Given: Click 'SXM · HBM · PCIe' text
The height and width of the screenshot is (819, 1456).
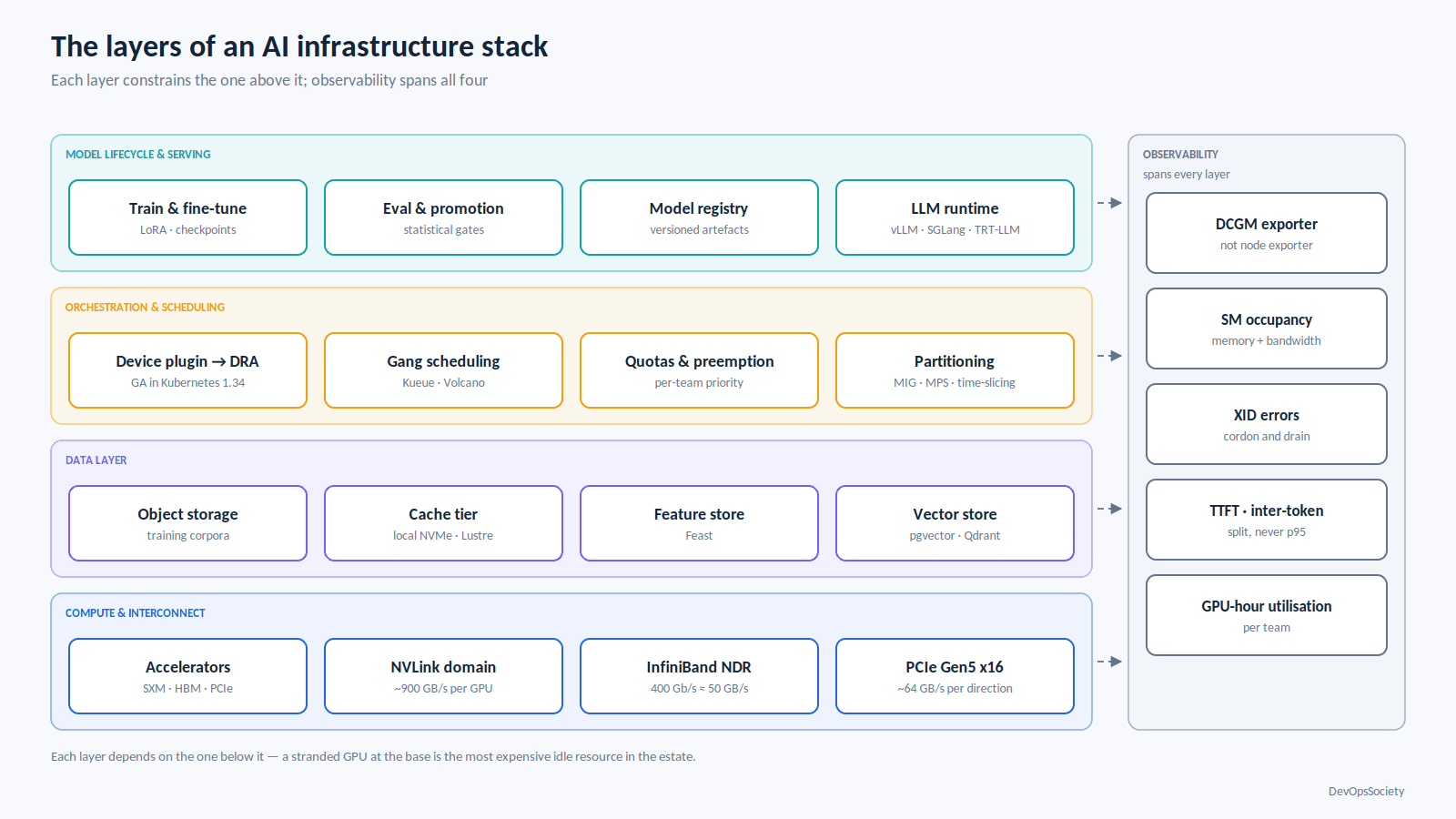Looking at the screenshot, I should coord(187,689).
